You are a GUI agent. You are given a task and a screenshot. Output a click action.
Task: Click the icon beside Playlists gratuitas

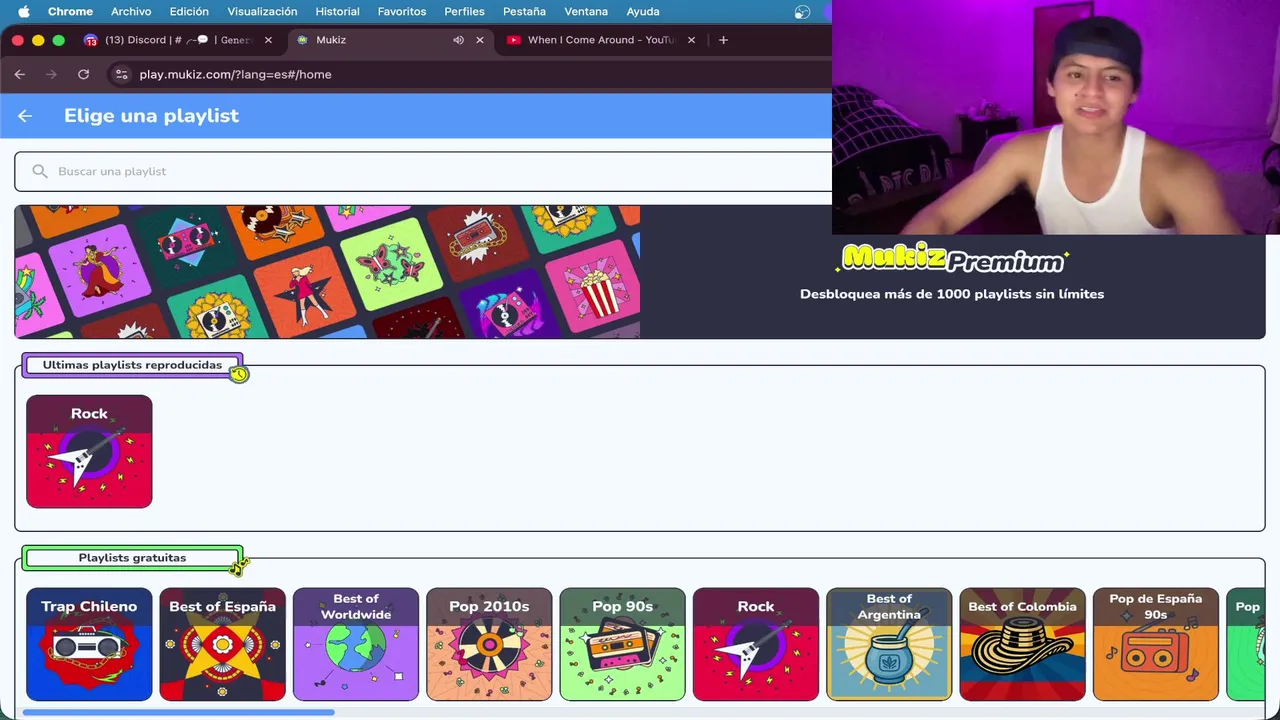tap(238, 567)
